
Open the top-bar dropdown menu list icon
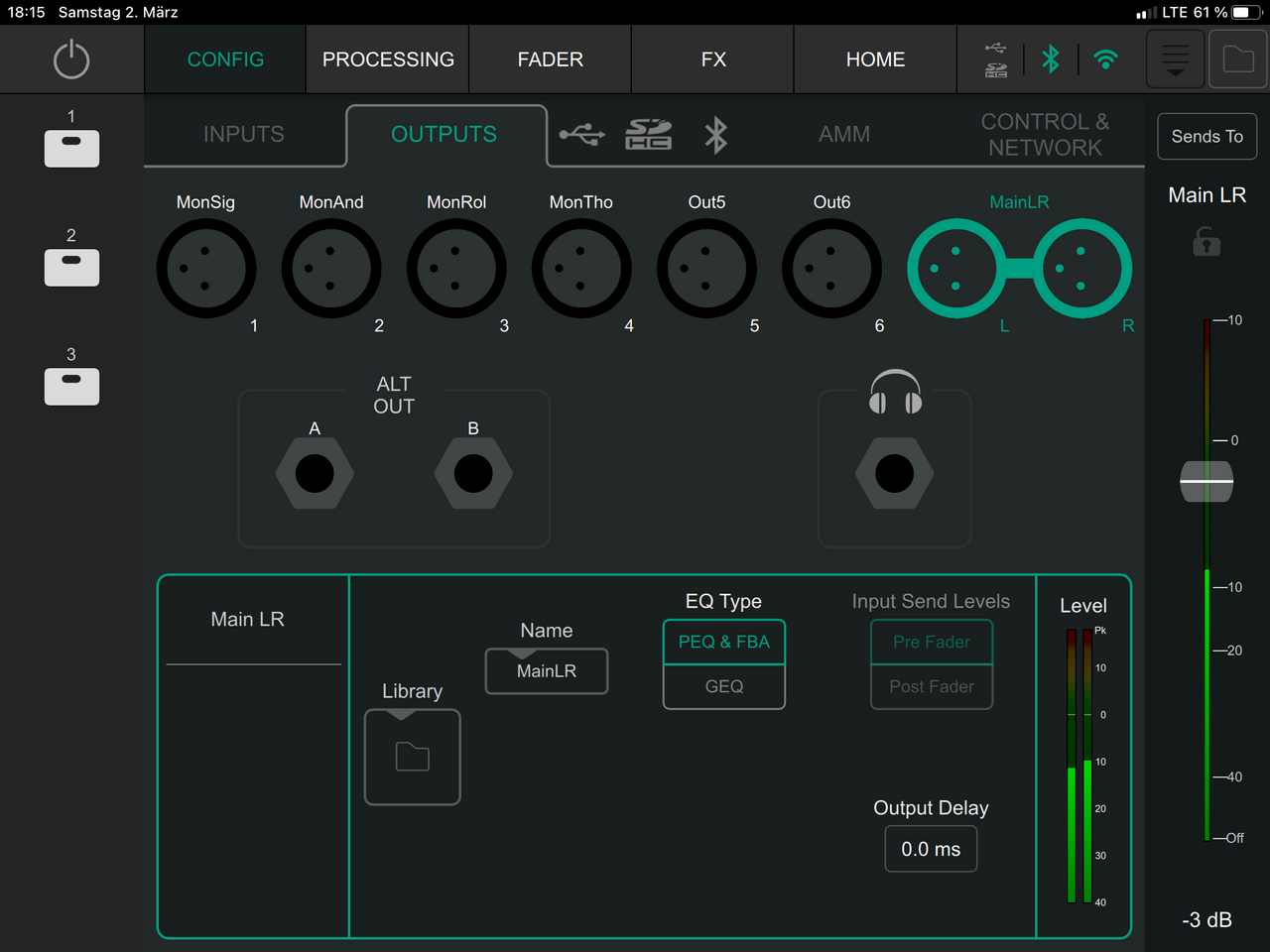(1175, 59)
